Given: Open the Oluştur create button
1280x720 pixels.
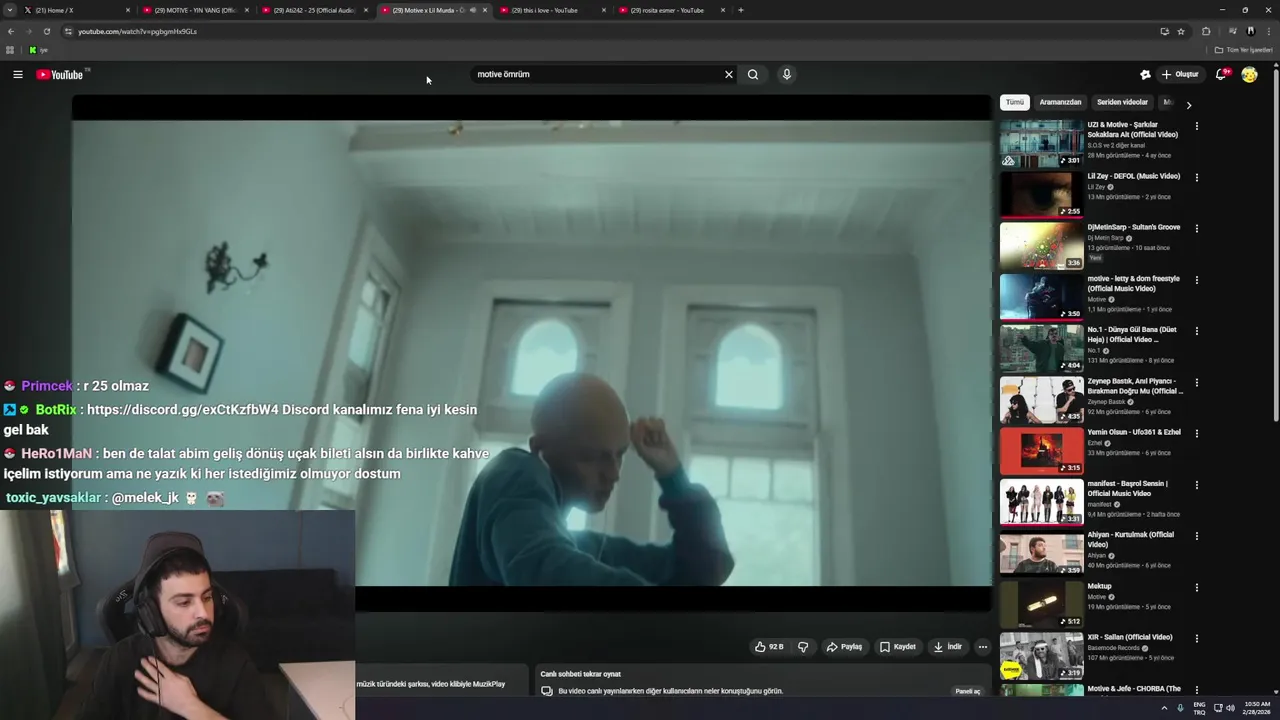Looking at the screenshot, I should tap(1180, 74).
